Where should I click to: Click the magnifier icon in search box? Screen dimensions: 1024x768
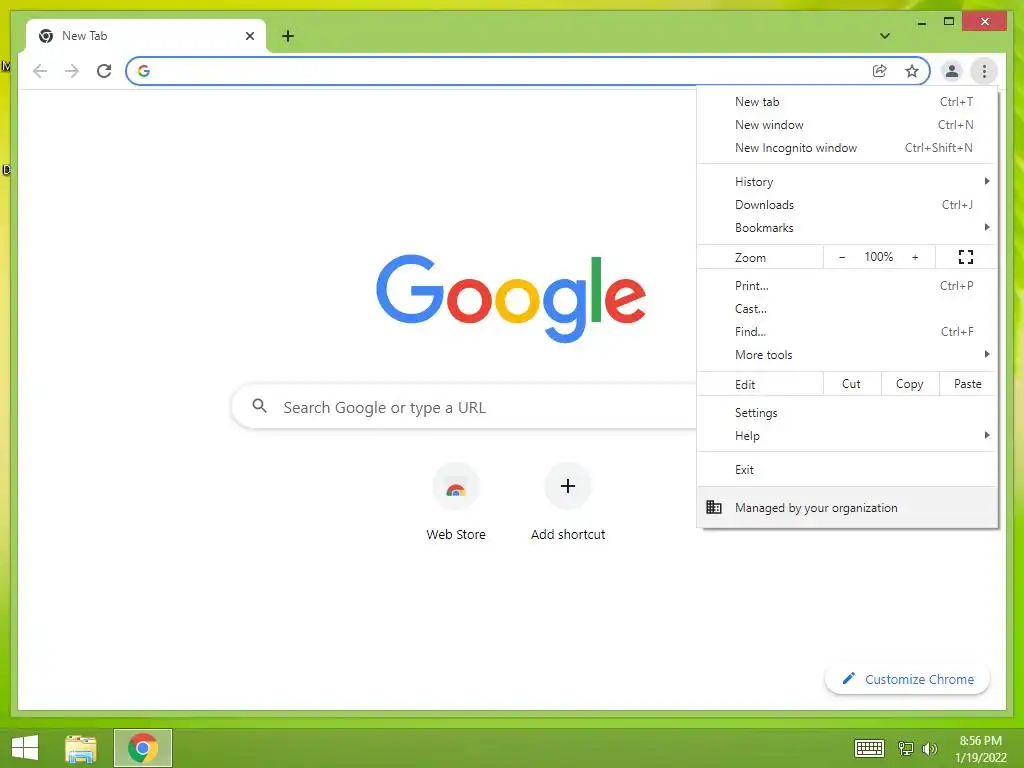(259, 406)
